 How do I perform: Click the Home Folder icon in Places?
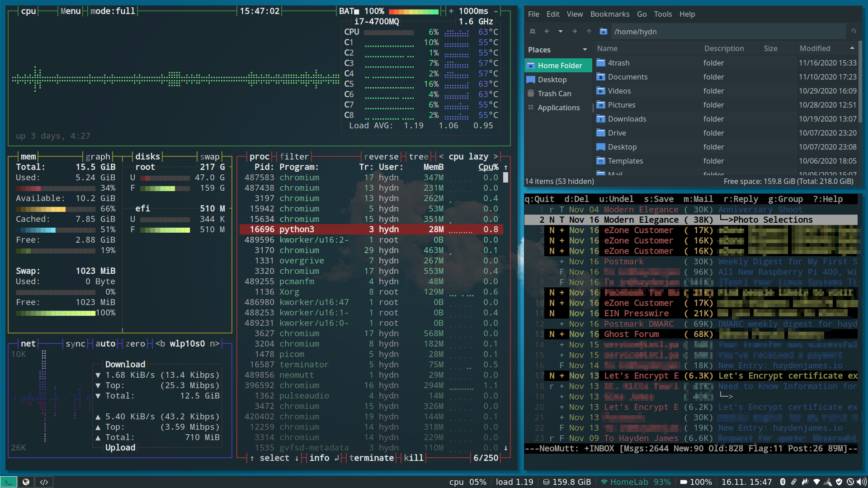pos(530,66)
